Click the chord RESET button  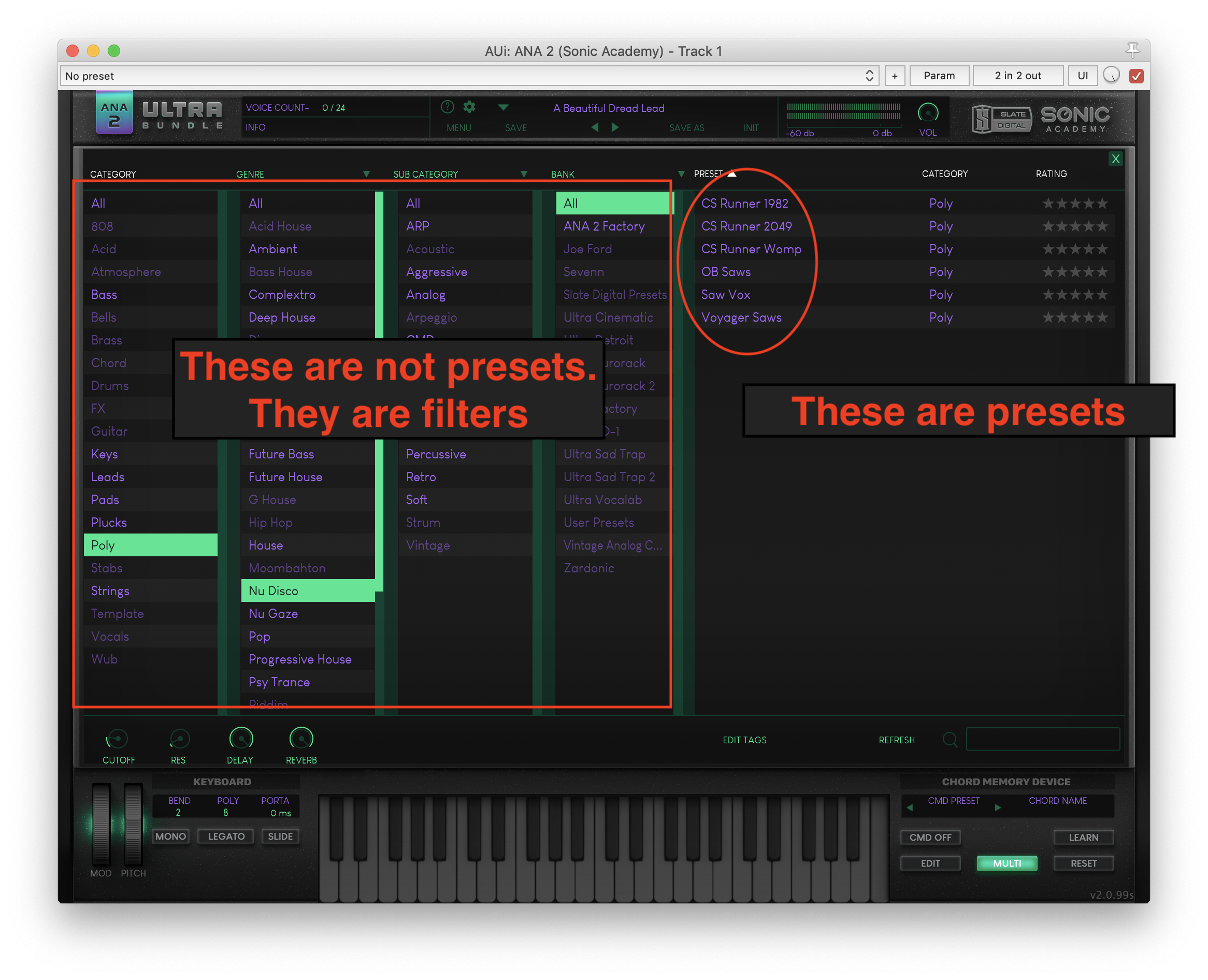(x=1083, y=863)
